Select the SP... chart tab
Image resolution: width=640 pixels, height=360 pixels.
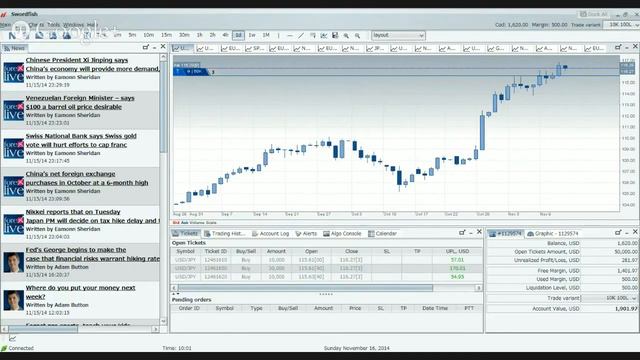pyautogui.click(x=255, y=48)
